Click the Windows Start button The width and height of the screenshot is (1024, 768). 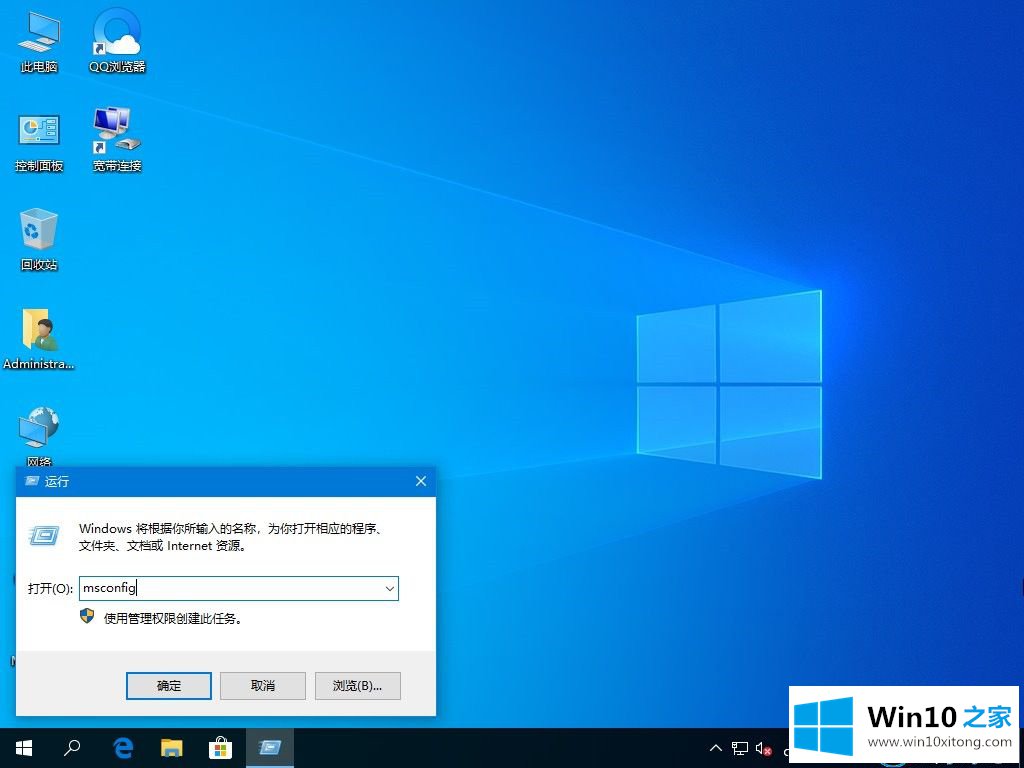tap(24, 748)
